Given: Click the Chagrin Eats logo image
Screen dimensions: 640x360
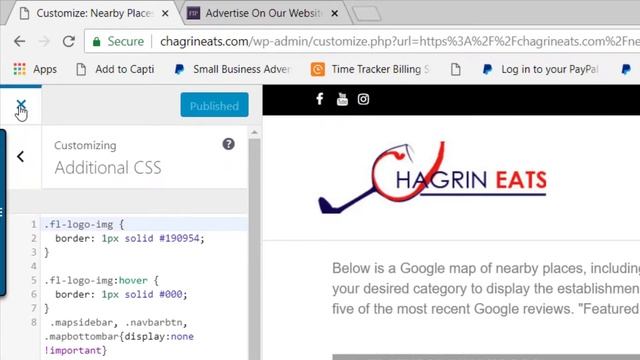Looking at the screenshot, I should tap(433, 178).
